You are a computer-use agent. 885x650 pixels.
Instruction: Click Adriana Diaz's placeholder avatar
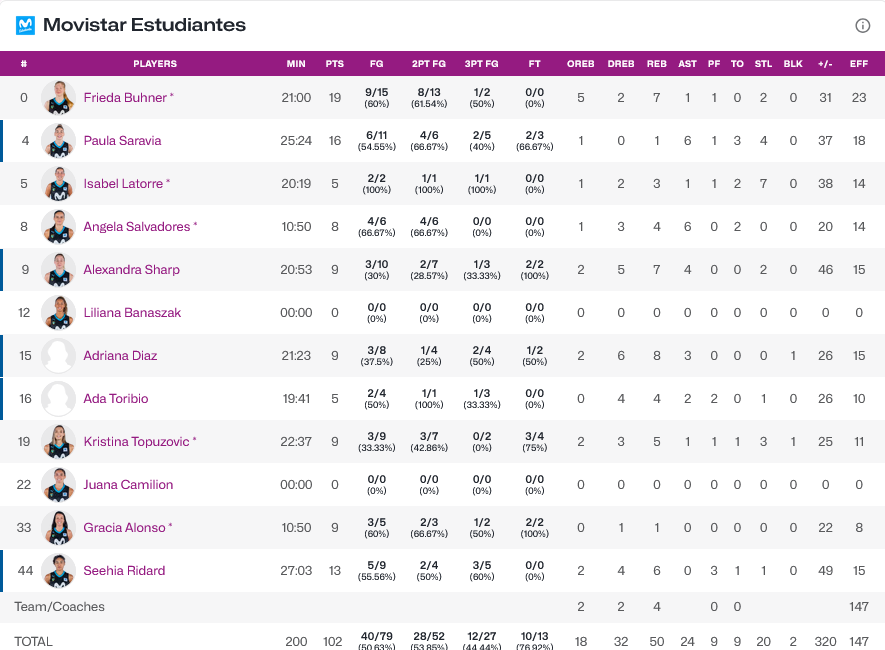(x=59, y=356)
